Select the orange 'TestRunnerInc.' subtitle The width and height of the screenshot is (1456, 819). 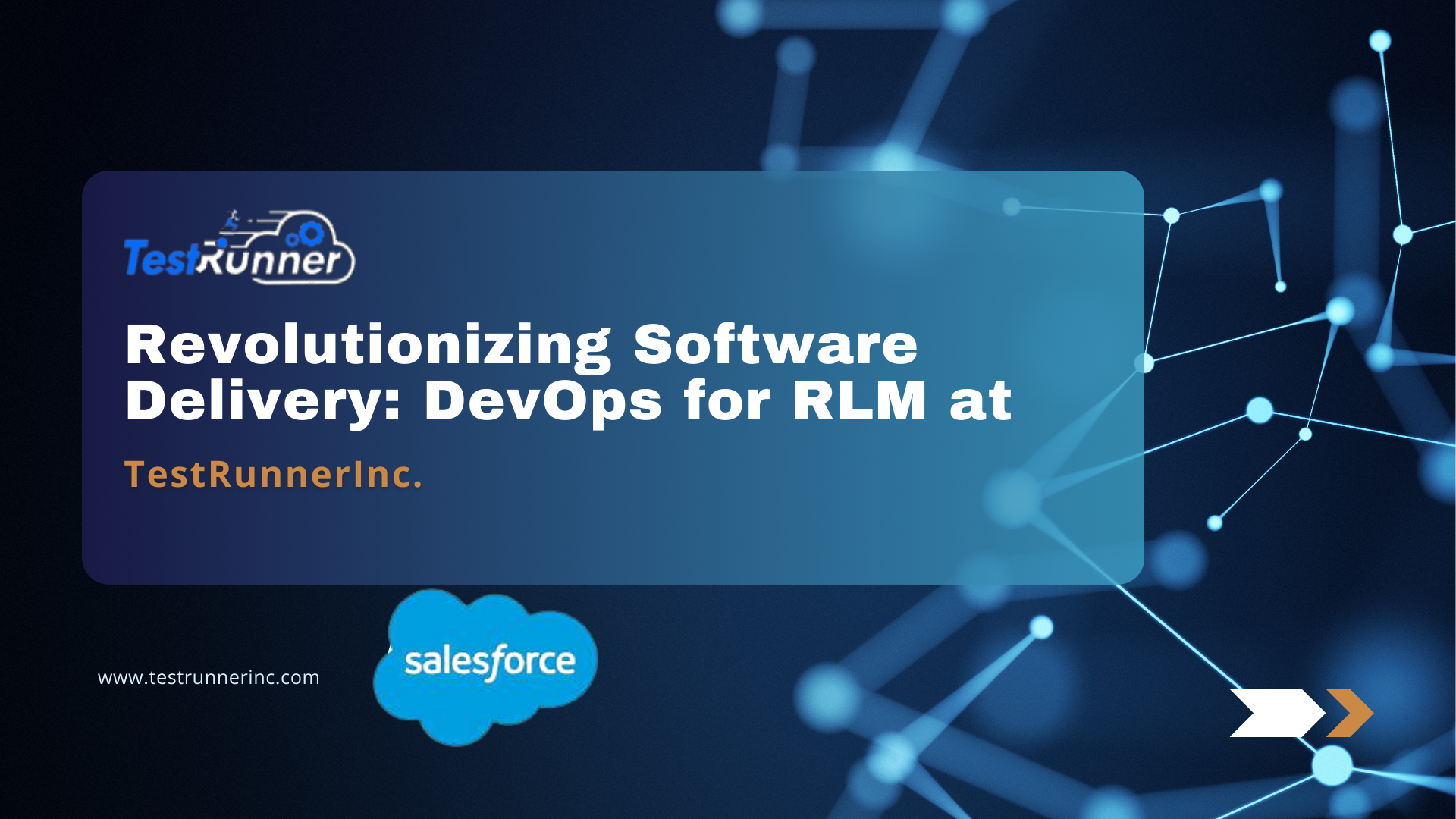pyautogui.click(x=273, y=475)
